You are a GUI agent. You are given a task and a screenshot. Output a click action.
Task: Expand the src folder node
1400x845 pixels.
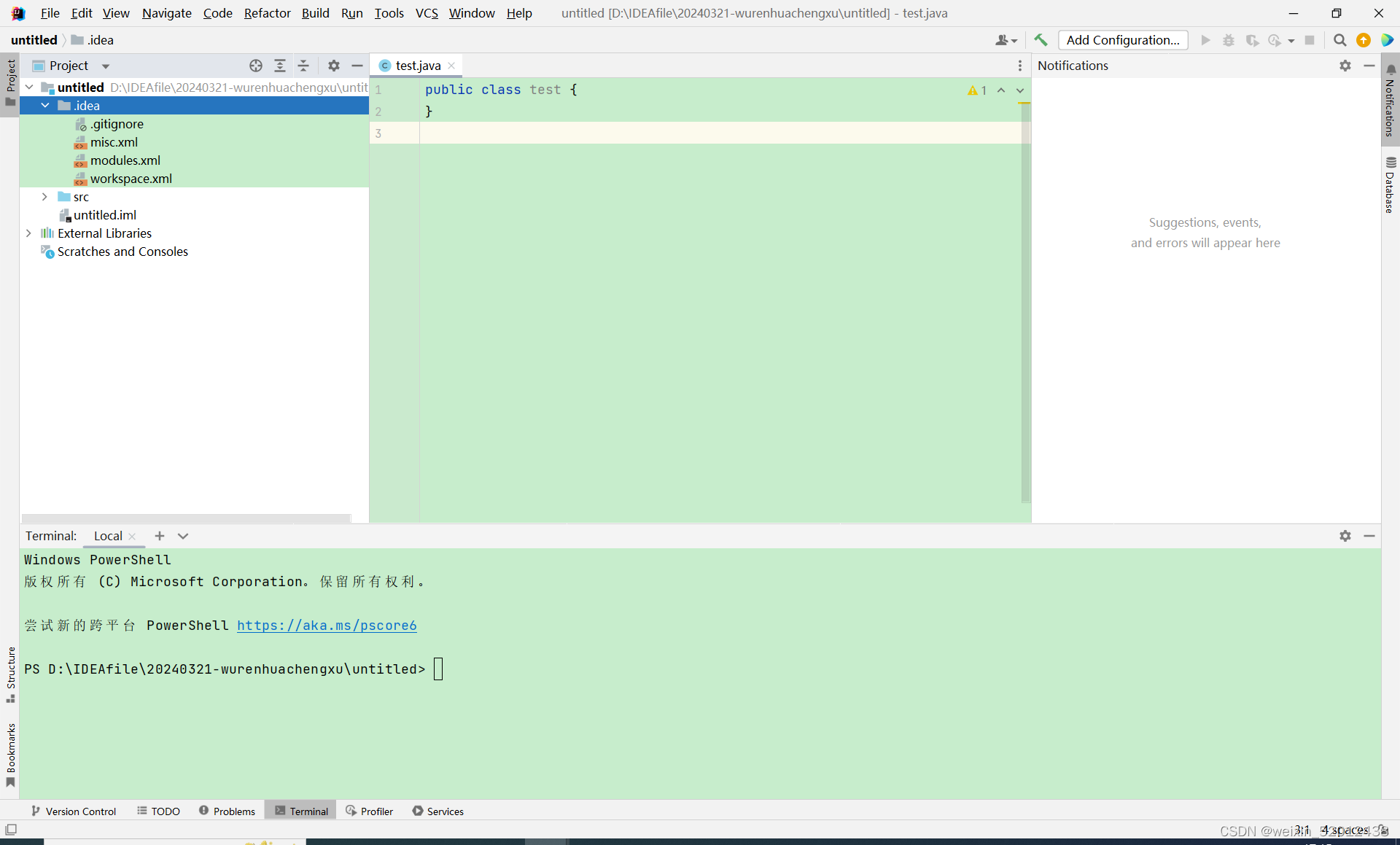pos(44,197)
